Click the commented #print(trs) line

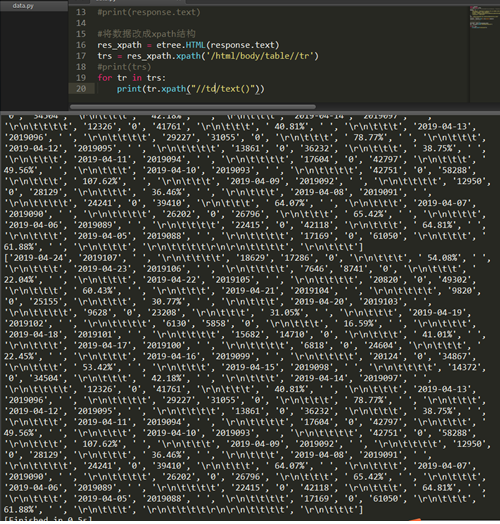click(124, 67)
